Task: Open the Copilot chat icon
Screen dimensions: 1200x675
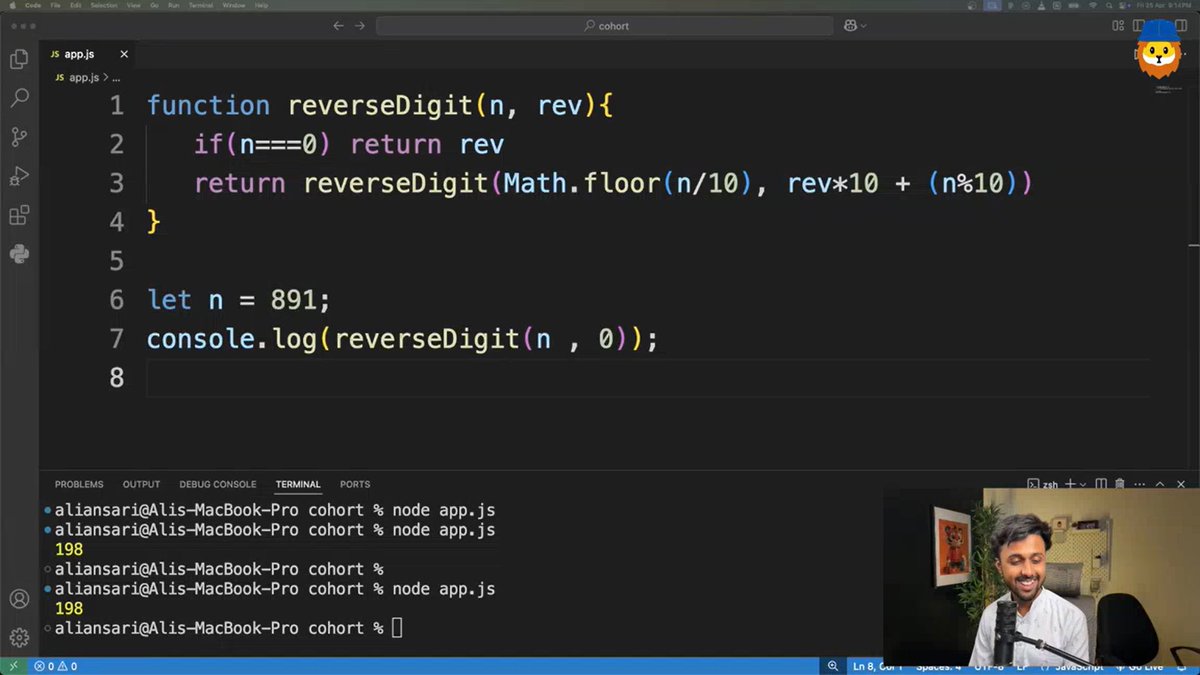Action: click(852, 26)
